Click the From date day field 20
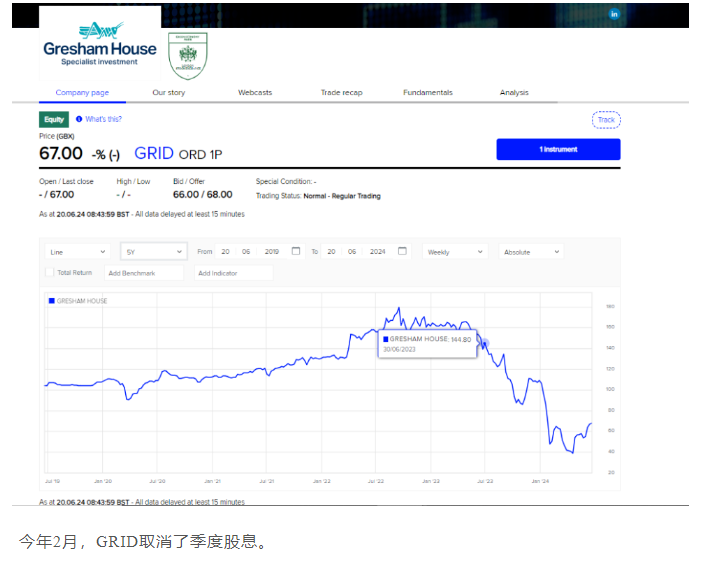Image resolution: width=703 pixels, height=563 pixels. 226,251
